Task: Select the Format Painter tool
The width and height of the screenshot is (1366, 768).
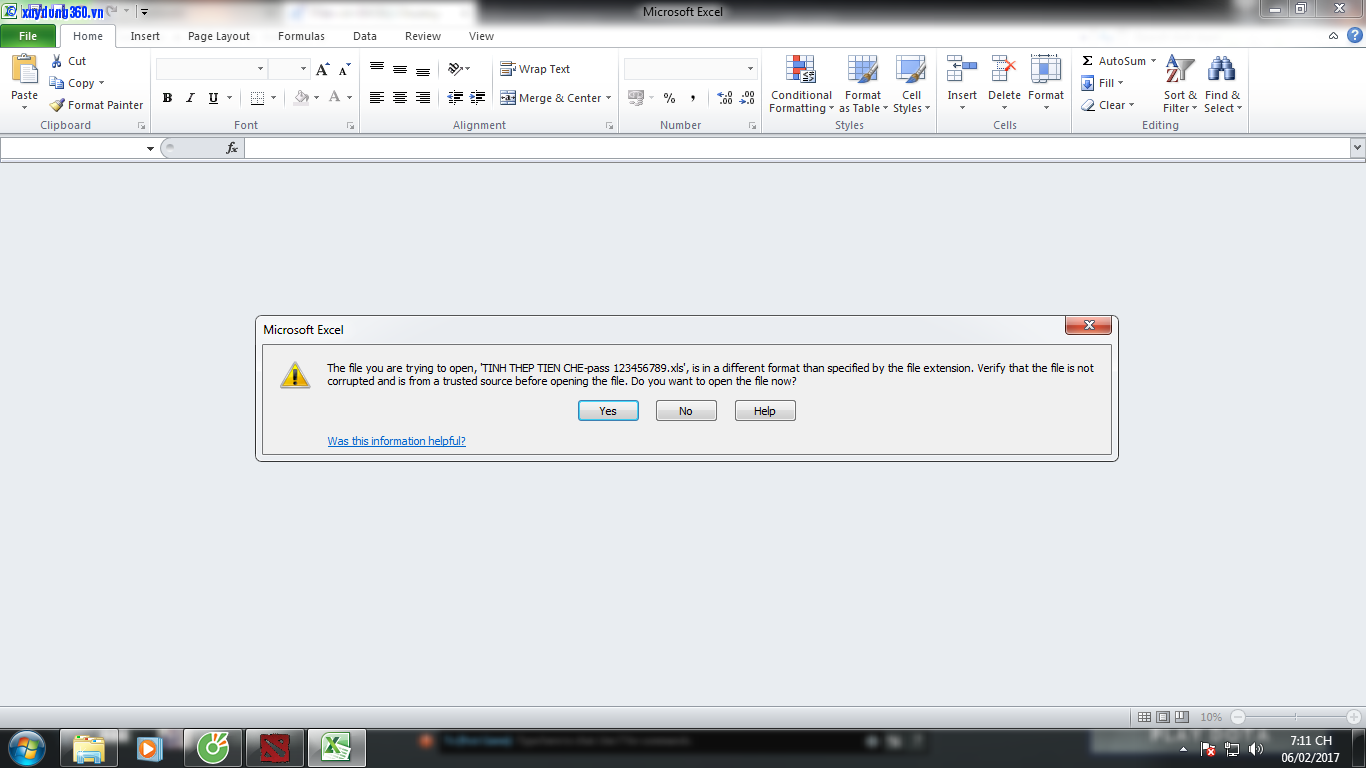Action: 97,105
